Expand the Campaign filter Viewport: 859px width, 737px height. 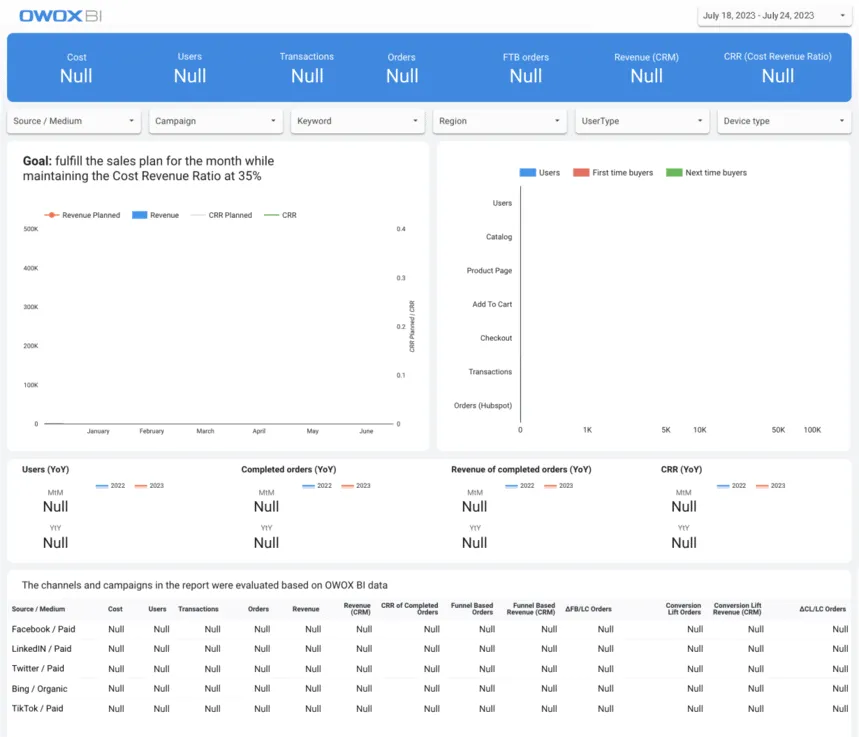coord(215,120)
